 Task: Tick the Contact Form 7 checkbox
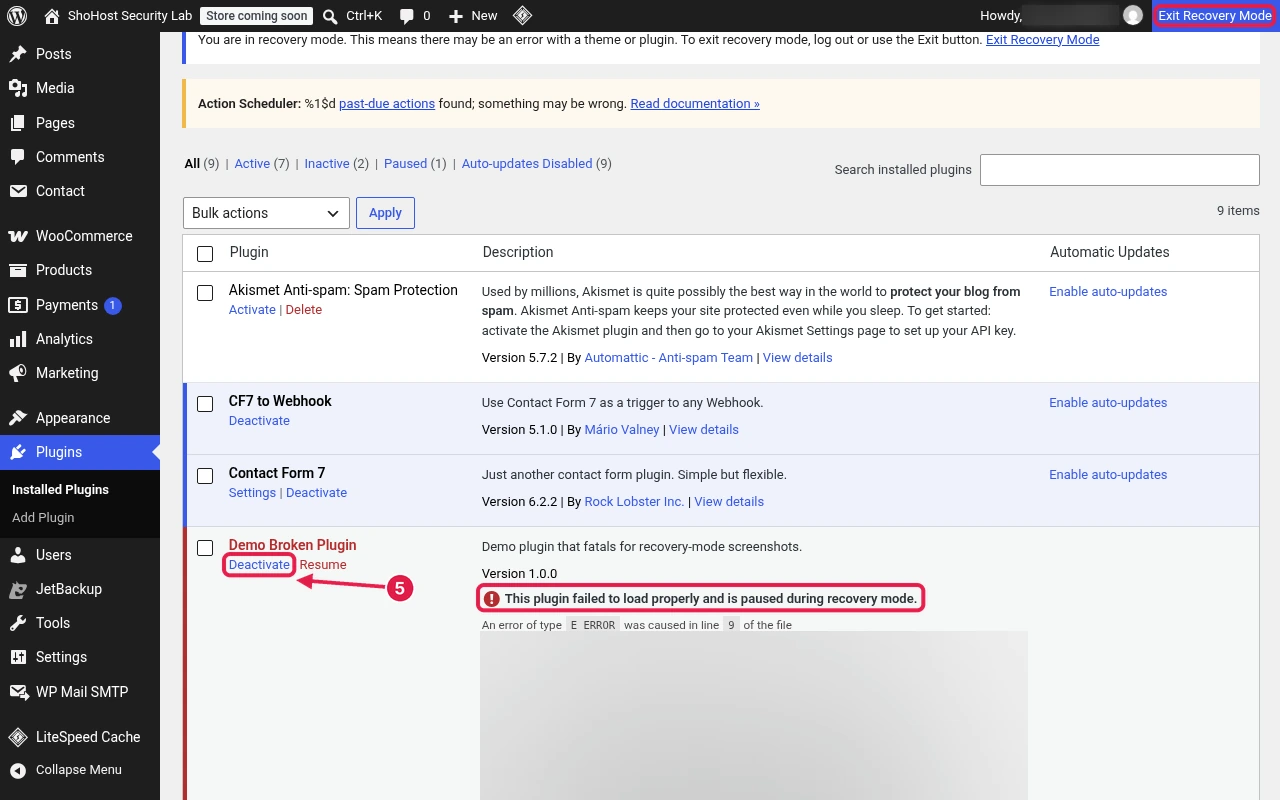click(205, 476)
